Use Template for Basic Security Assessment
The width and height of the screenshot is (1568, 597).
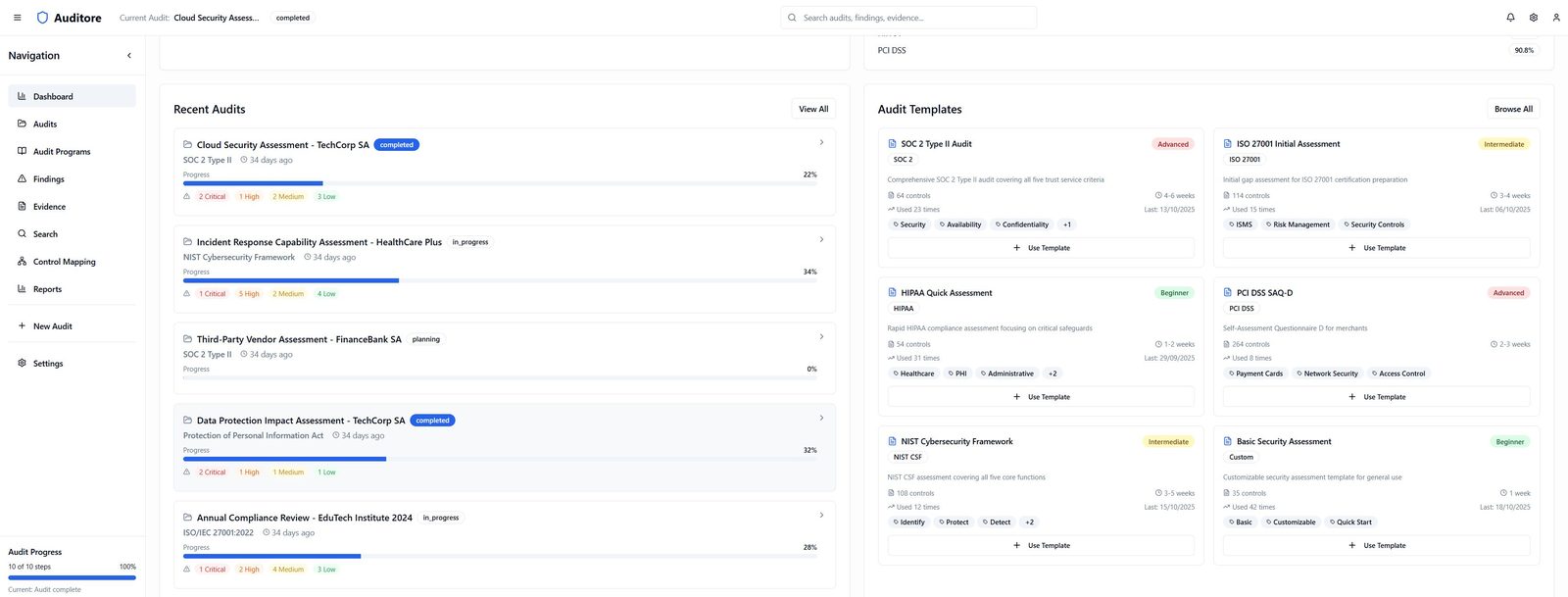[1376, 546]
